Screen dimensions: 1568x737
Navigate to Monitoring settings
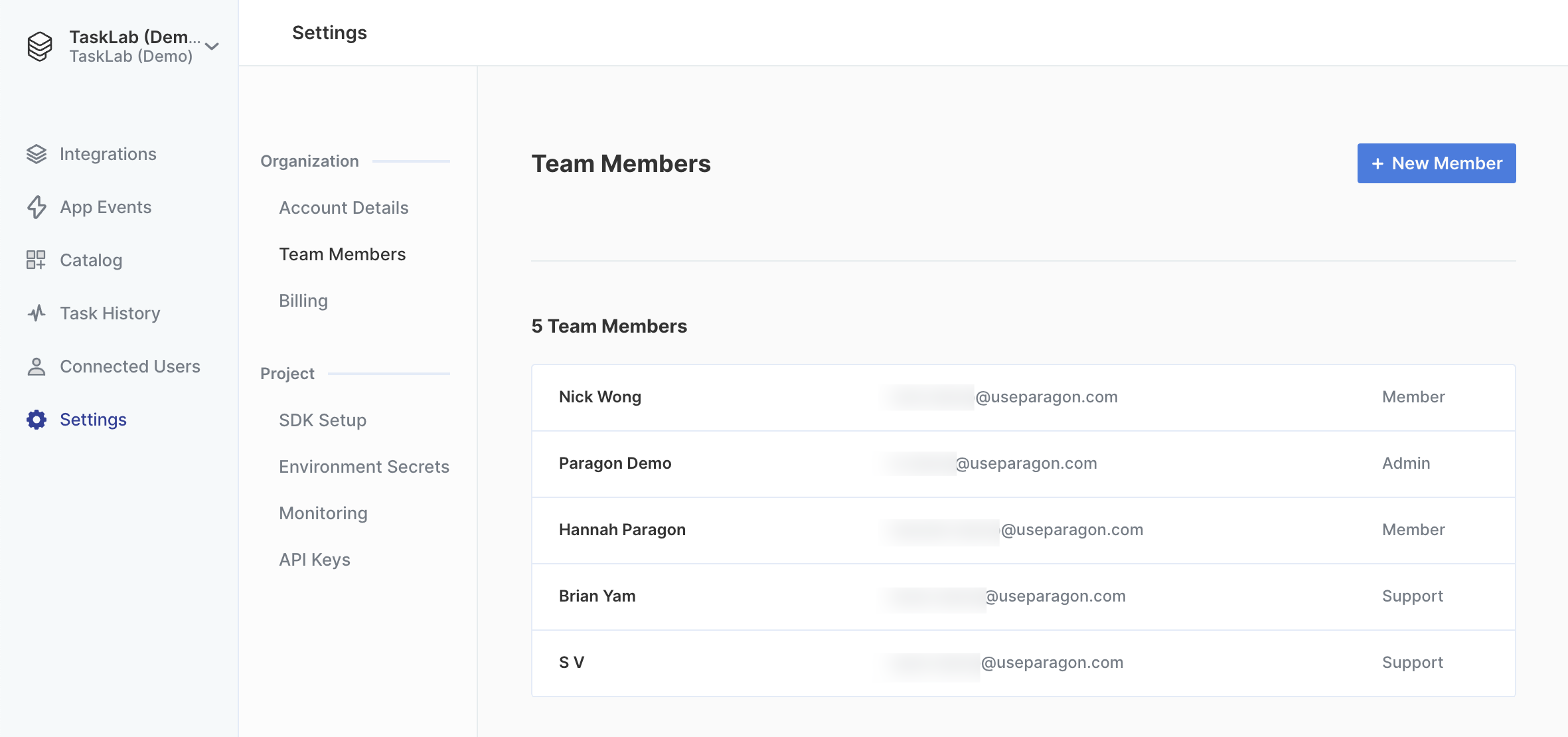(323, 513)
